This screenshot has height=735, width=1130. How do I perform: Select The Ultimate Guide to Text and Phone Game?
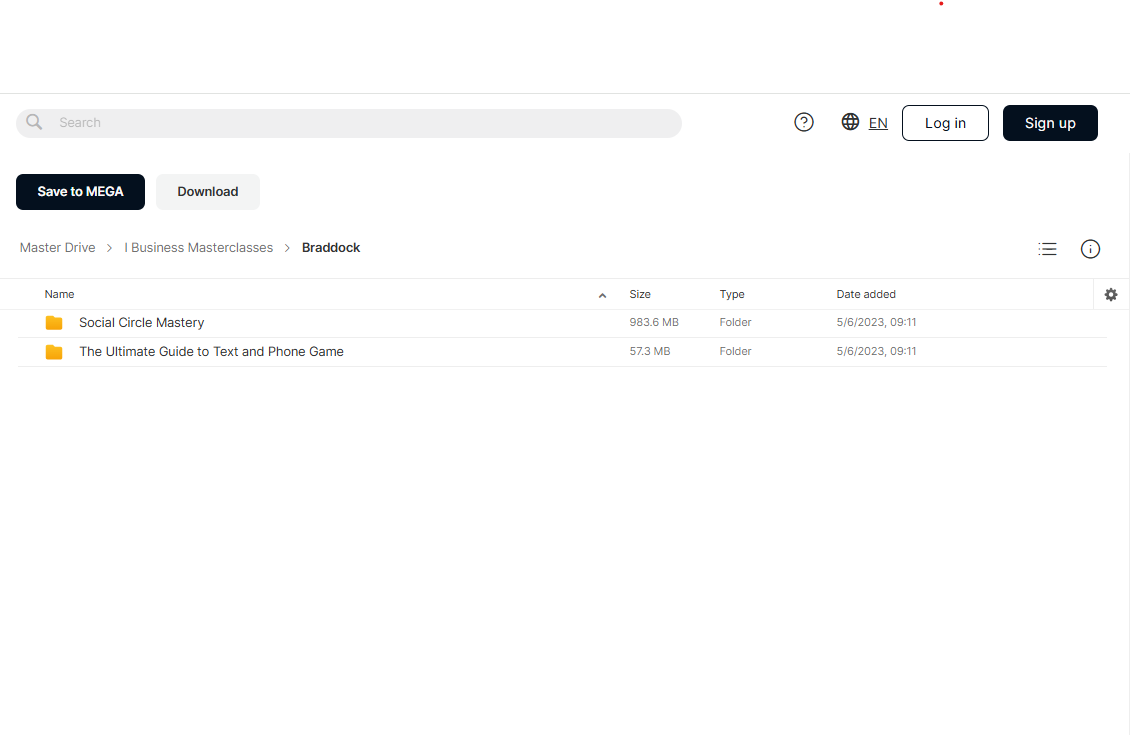tap(211, 352)
